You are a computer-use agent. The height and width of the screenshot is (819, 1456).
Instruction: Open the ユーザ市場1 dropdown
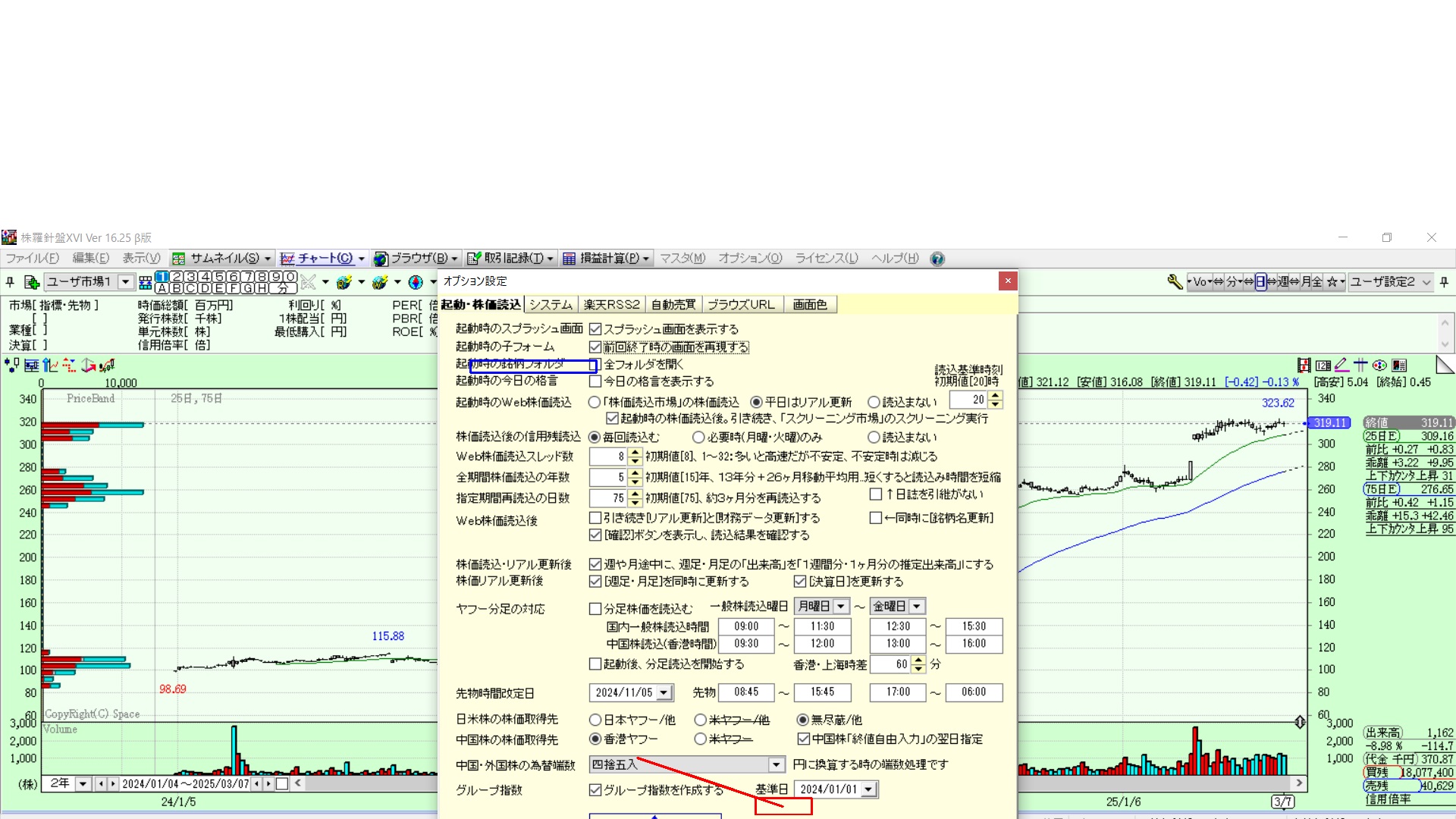point(126,282)
